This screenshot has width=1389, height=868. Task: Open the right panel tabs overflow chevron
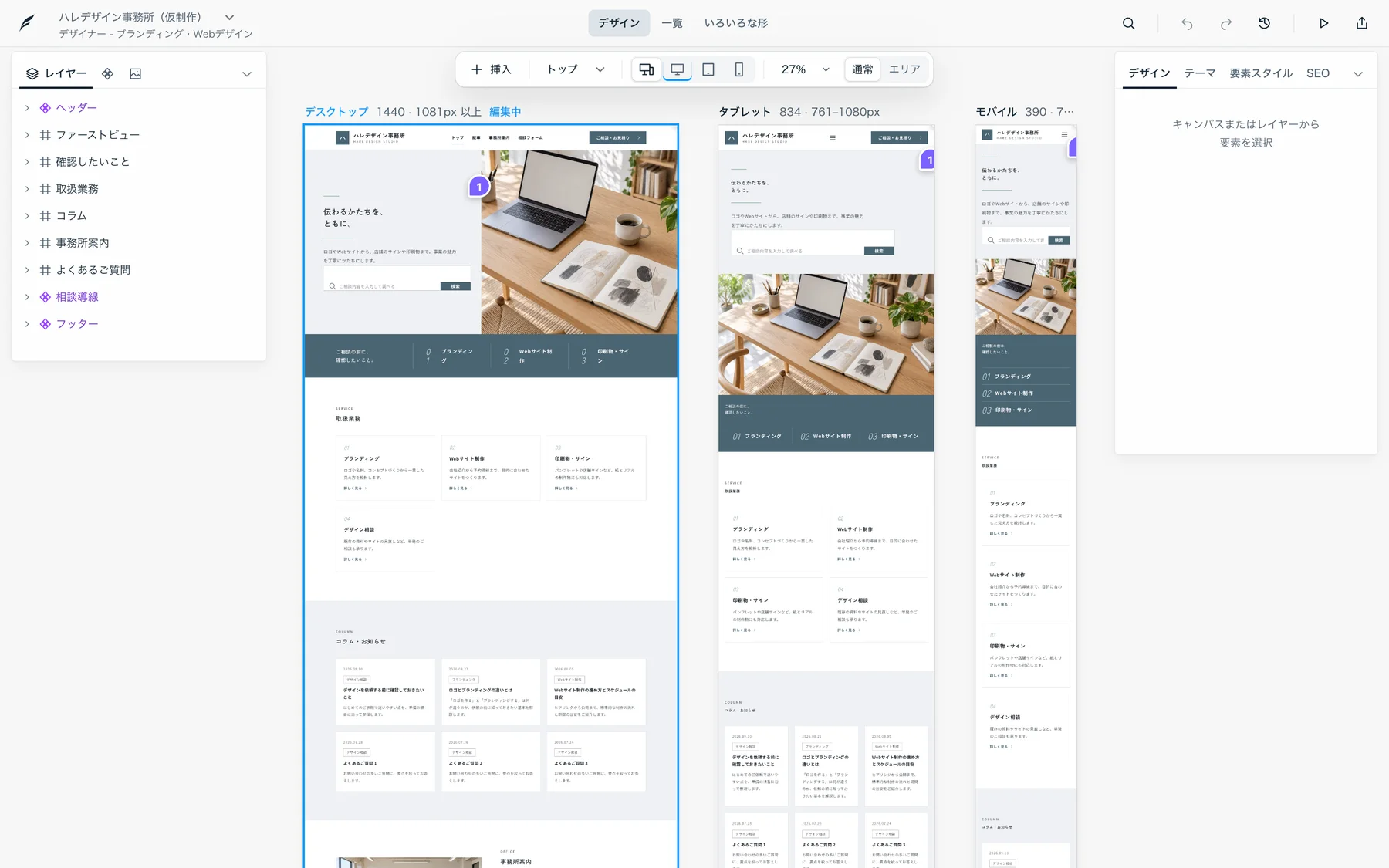(x=1358, y=74)
